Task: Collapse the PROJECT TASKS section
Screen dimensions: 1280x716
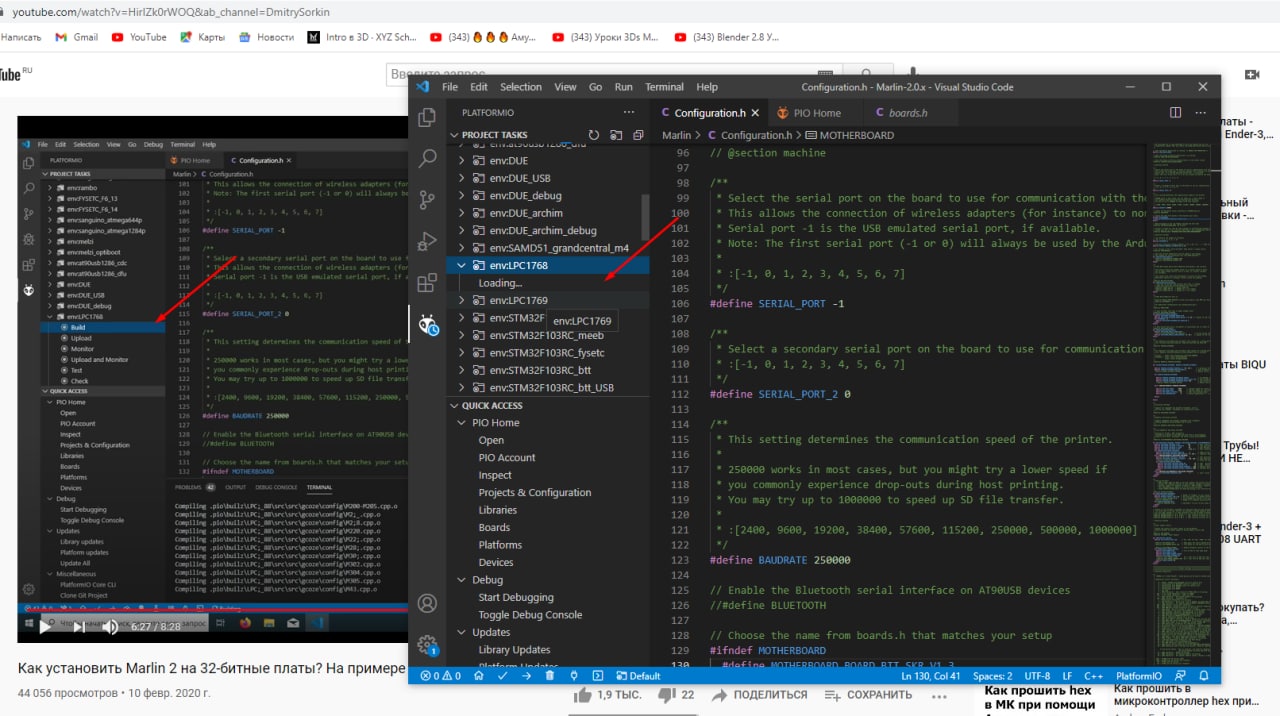Action: pos(454,135)
